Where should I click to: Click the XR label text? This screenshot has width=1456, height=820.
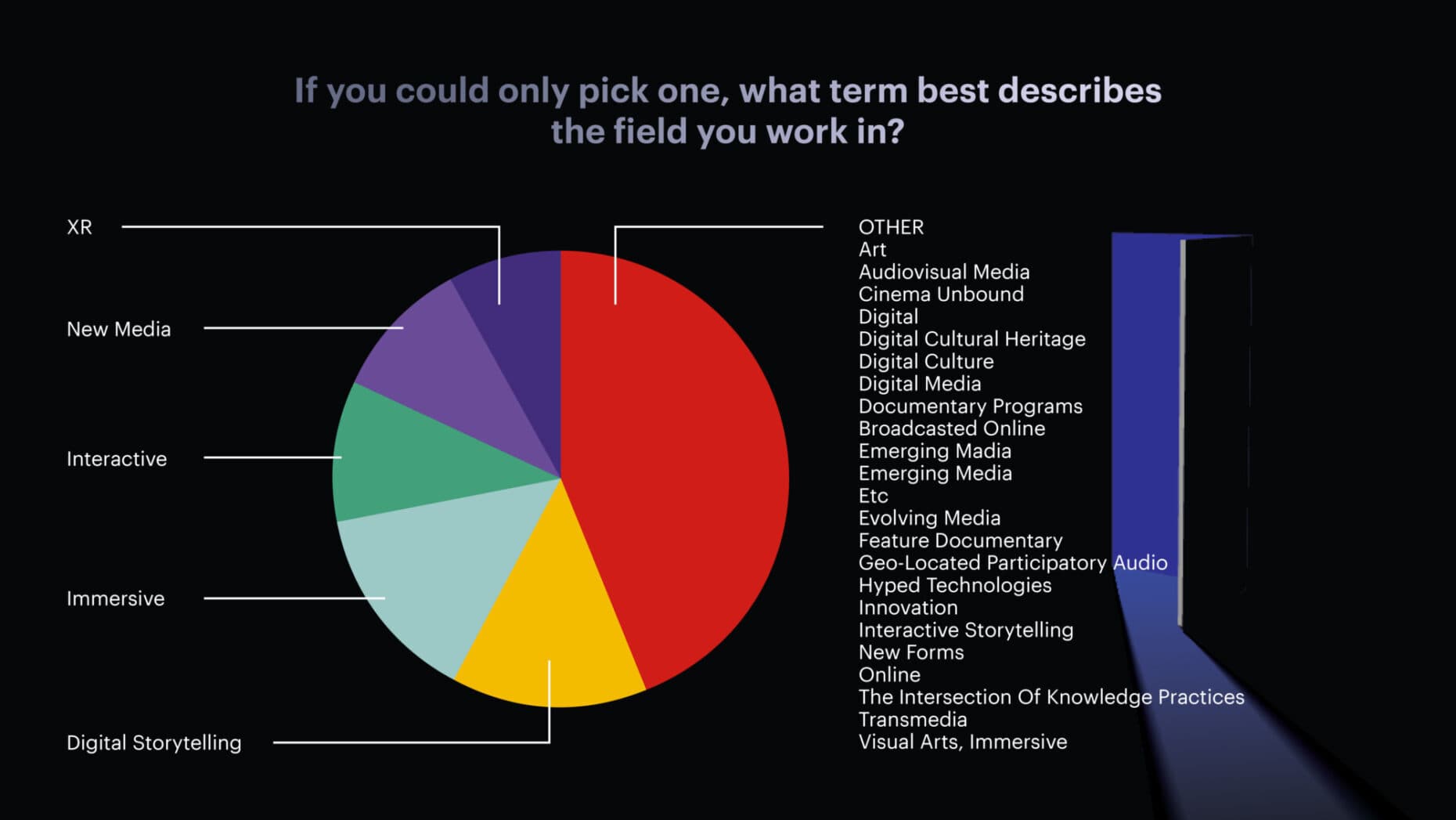79,227
